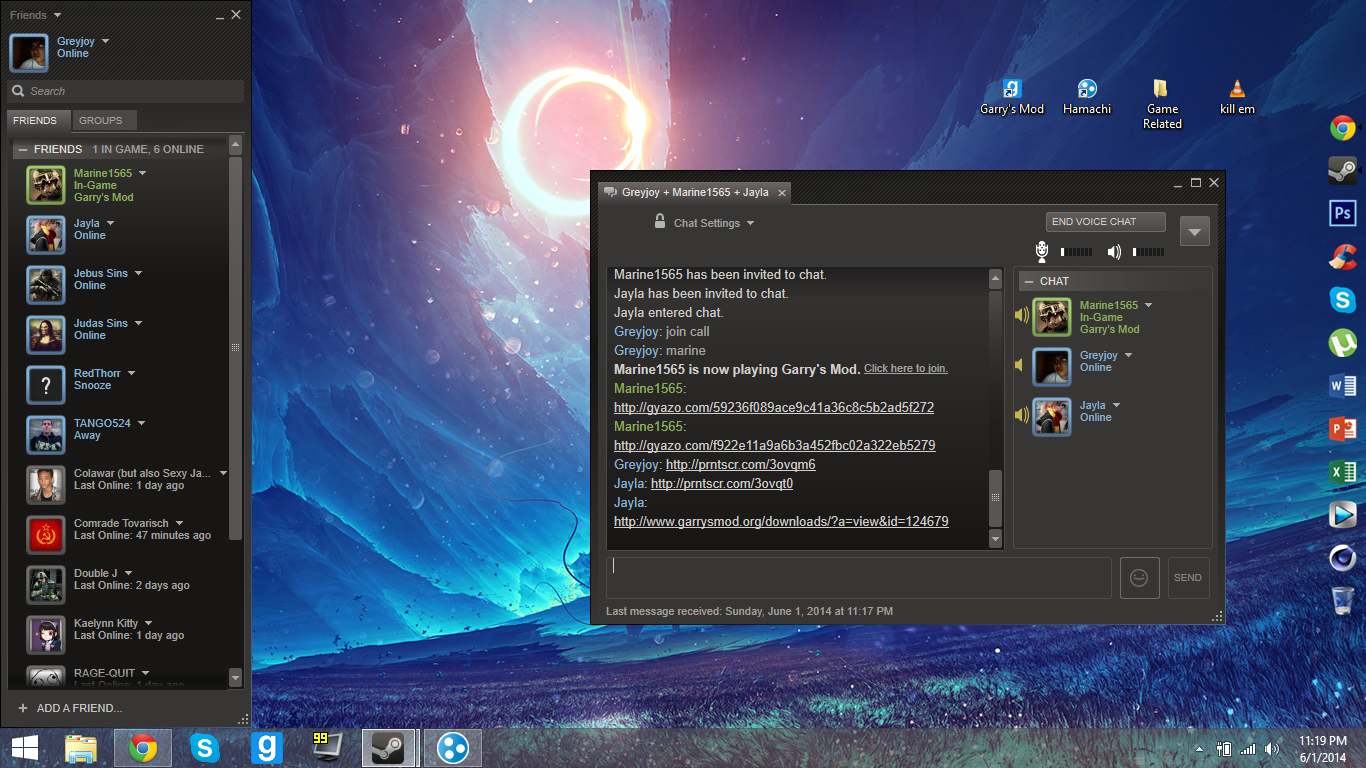The height and width of the screenshot is (768, 1366).
Task: Click END VOICE CHAT button
Action: click(1106, 222)
